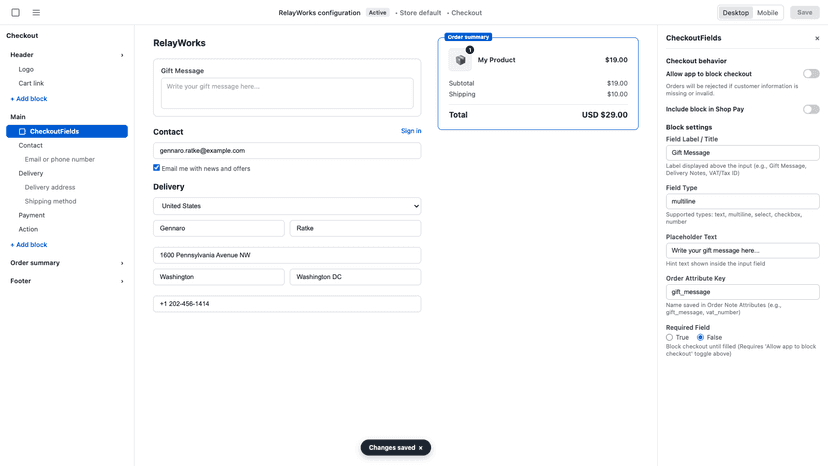Toggle Include block in Shop Pay
Viewport: 828px width, 466px height.
click(x=811, y=109)
